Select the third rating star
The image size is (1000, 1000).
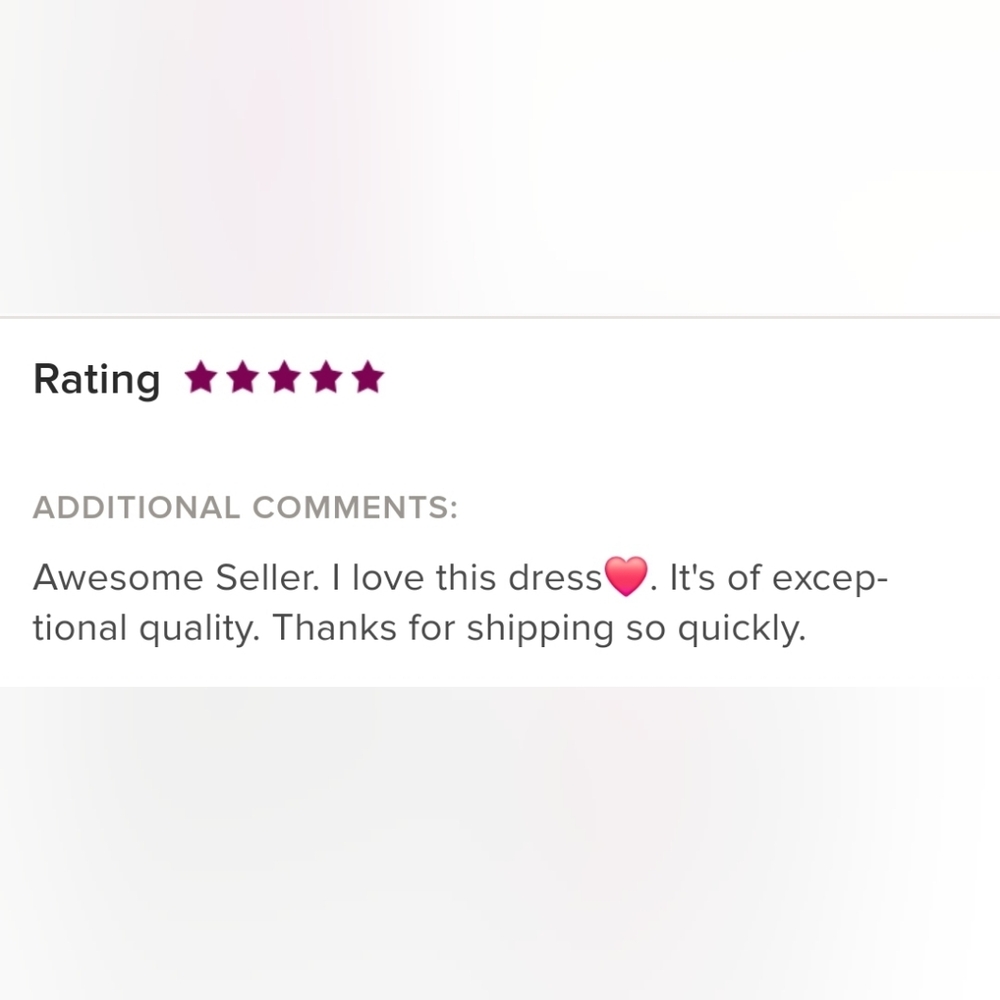pyautogui.click(x=285, y=378)
